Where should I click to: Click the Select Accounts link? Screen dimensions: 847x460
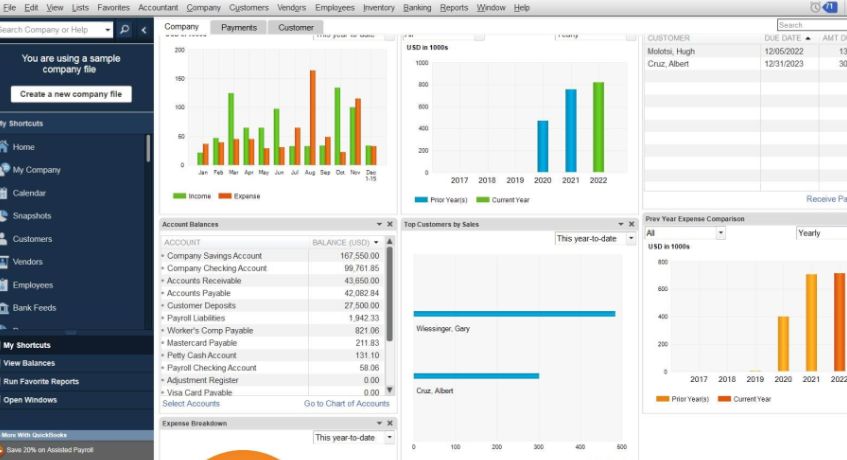tap(191, 404)
